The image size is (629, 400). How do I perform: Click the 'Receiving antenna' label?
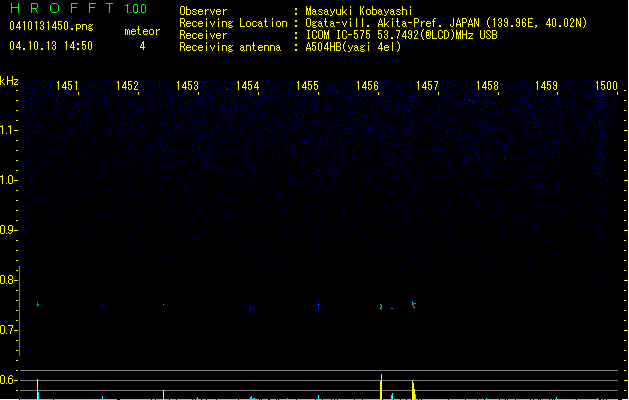pos(230,47)
